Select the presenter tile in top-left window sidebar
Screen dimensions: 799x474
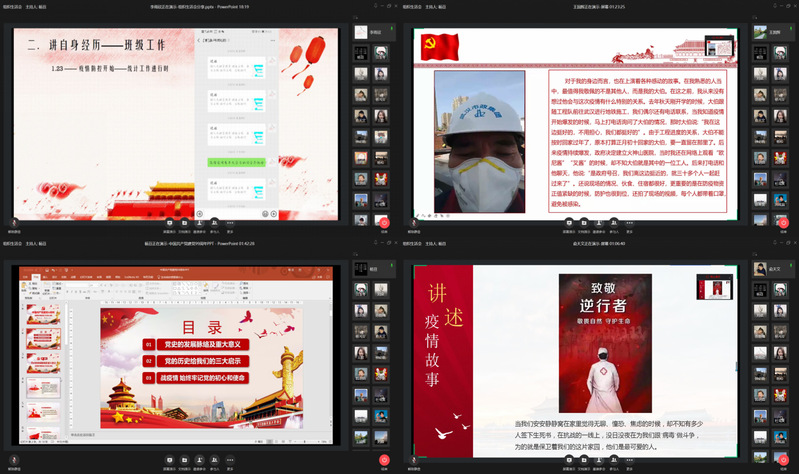coord(374,32)
